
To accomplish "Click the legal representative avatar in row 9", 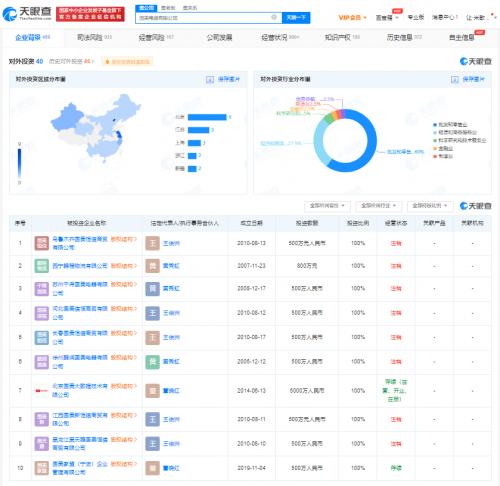I will [x=152, y=443].
